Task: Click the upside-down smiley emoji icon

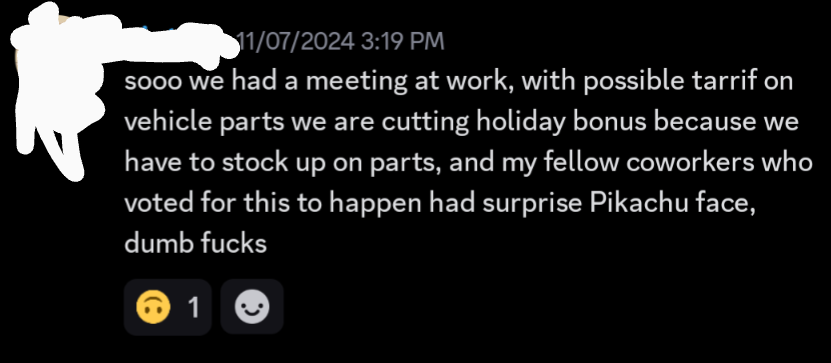Action: tap(153, 307)
